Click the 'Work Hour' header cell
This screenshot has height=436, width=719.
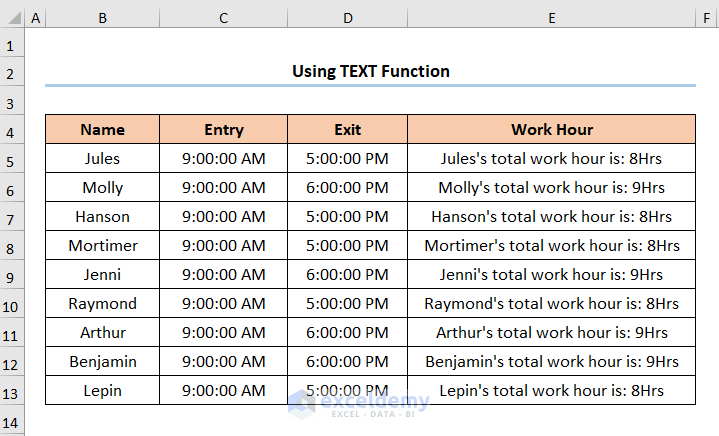[x=552, y=129]
